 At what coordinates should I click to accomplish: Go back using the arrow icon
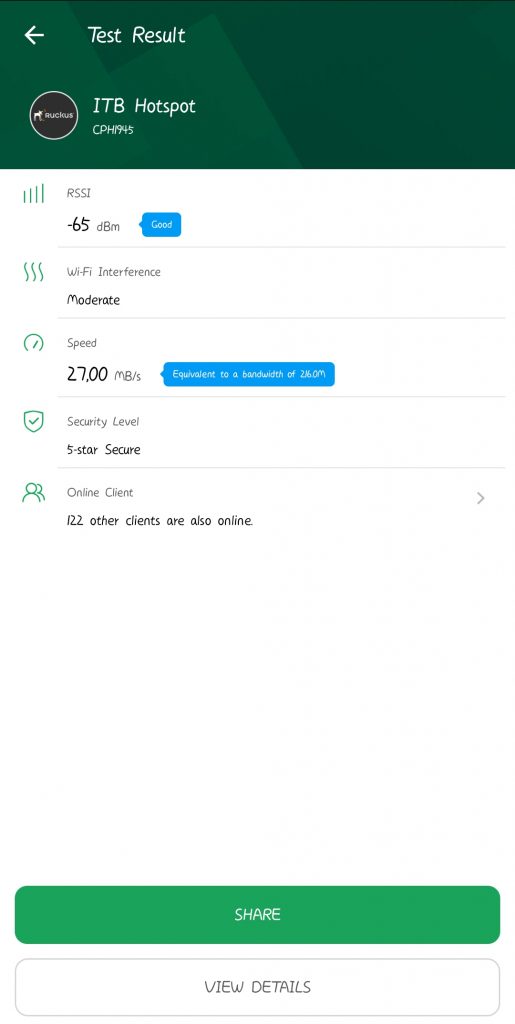[x=34, y=35]
